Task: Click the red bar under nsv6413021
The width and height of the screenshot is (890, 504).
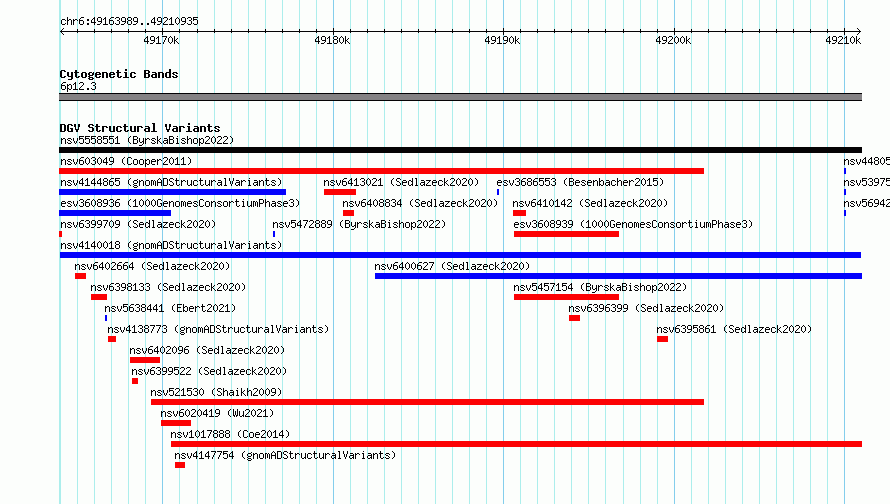Action: [x=340, y=192]
